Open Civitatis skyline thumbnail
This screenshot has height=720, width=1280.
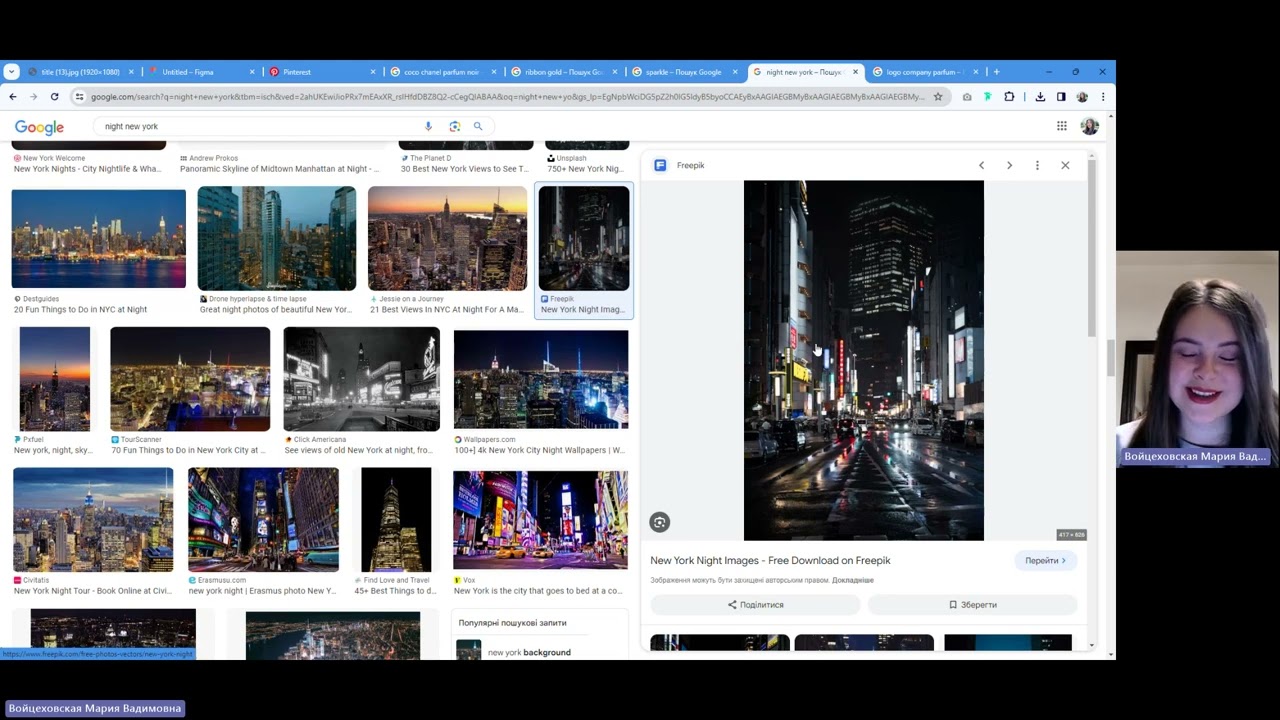(x=93, y=520)
